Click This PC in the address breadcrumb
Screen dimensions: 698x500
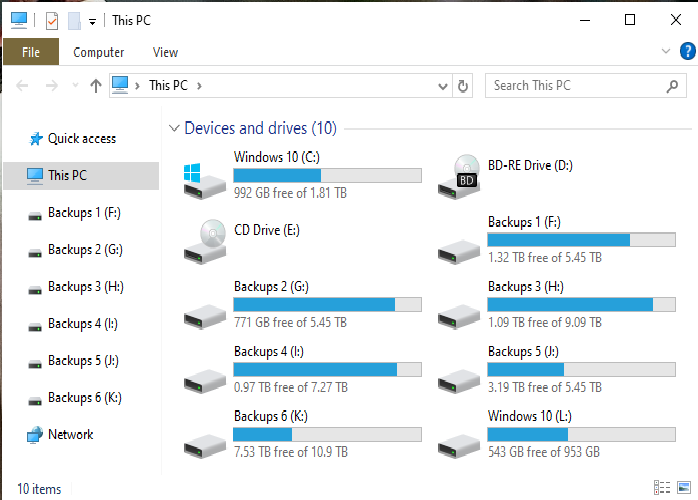click(168, 85)
